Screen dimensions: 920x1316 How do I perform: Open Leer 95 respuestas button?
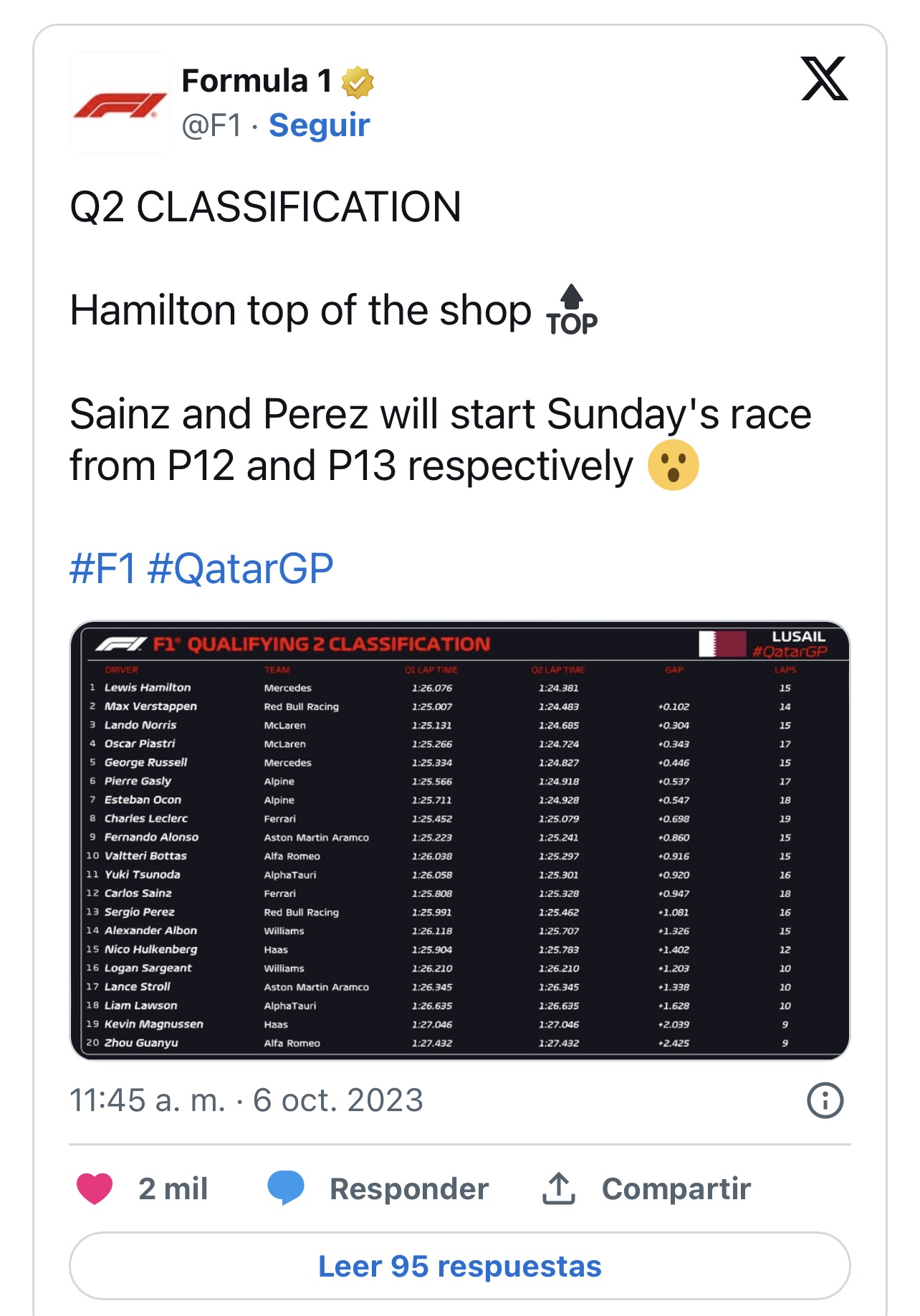pyautogui.click(x=459, y=1266)
